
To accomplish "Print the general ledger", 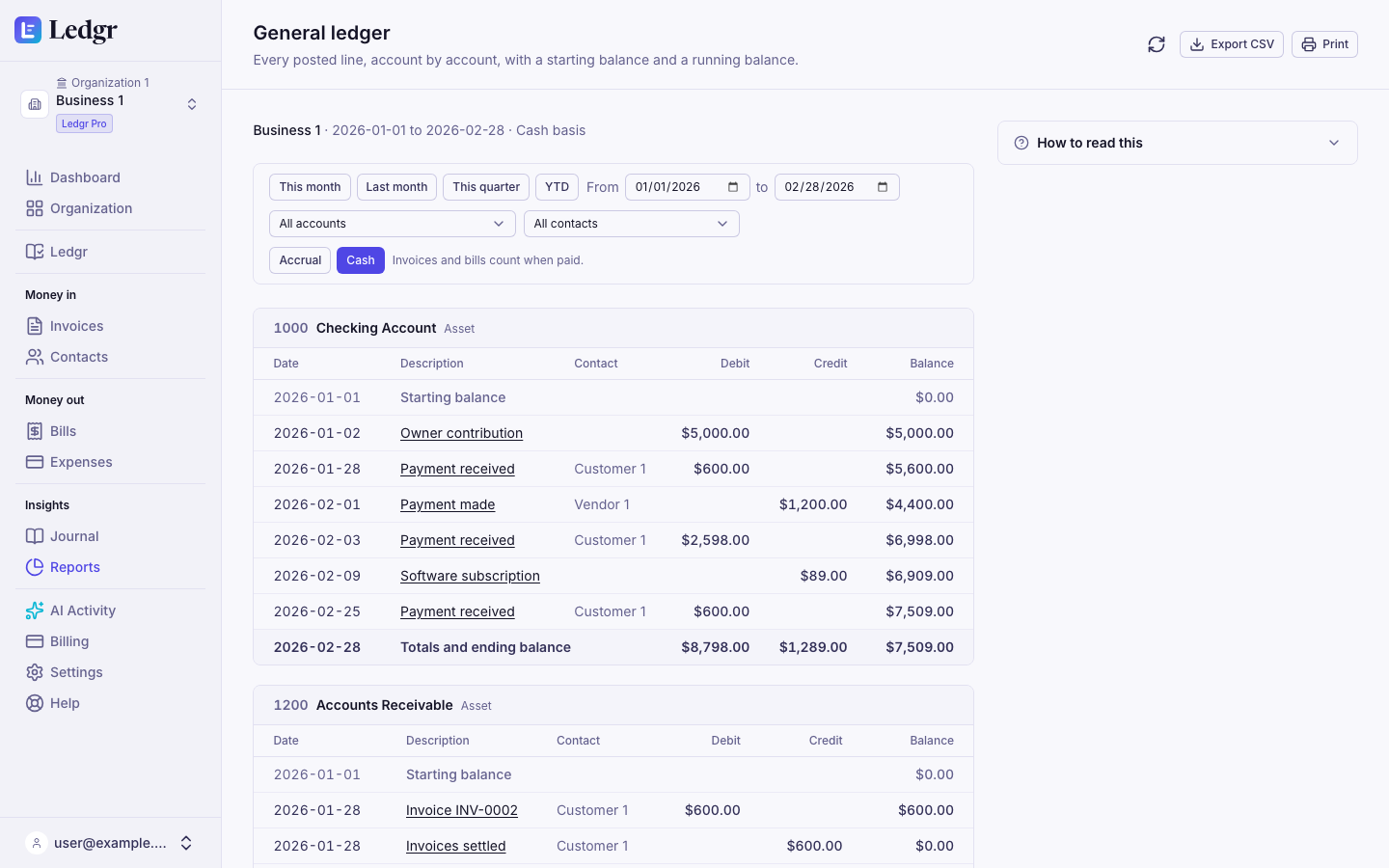I will click(1324, 44).
